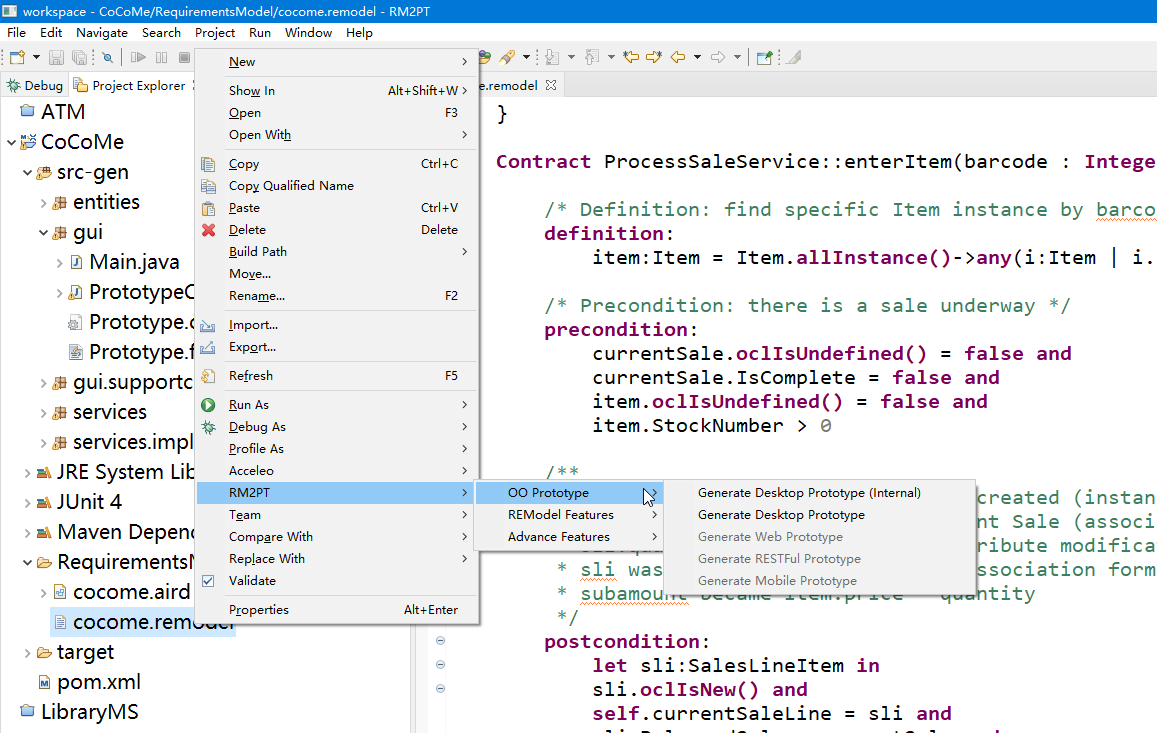Viewport: 1157px width, 733px height.
Task: Choose Delete from the context menu
Action: click(338, 230)
